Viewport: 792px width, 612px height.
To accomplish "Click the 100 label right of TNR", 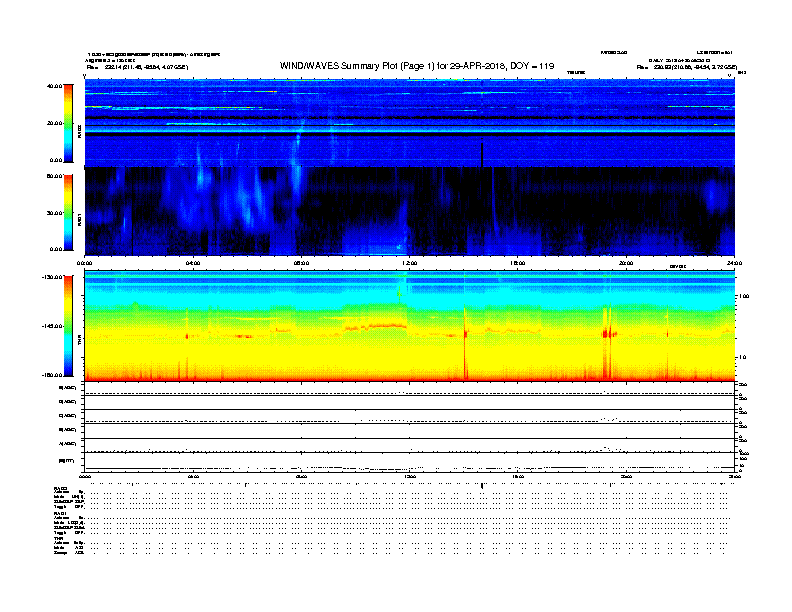I will 744,296.
